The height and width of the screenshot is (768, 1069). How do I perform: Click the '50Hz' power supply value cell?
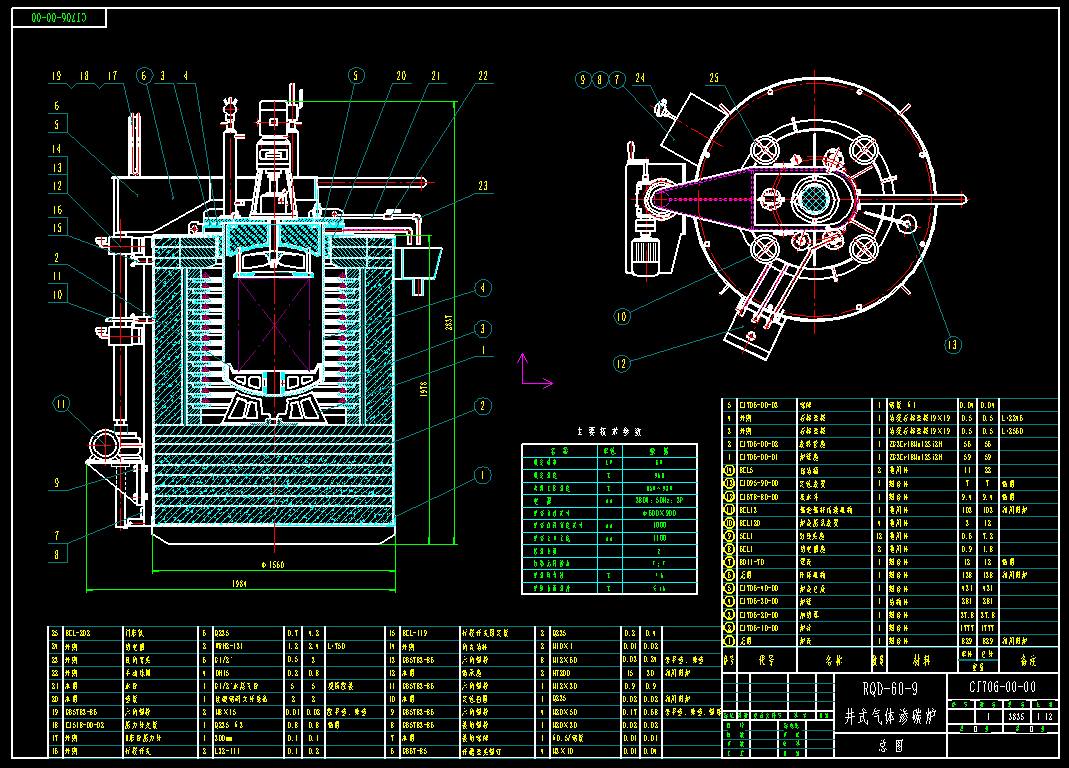[659, 501]
